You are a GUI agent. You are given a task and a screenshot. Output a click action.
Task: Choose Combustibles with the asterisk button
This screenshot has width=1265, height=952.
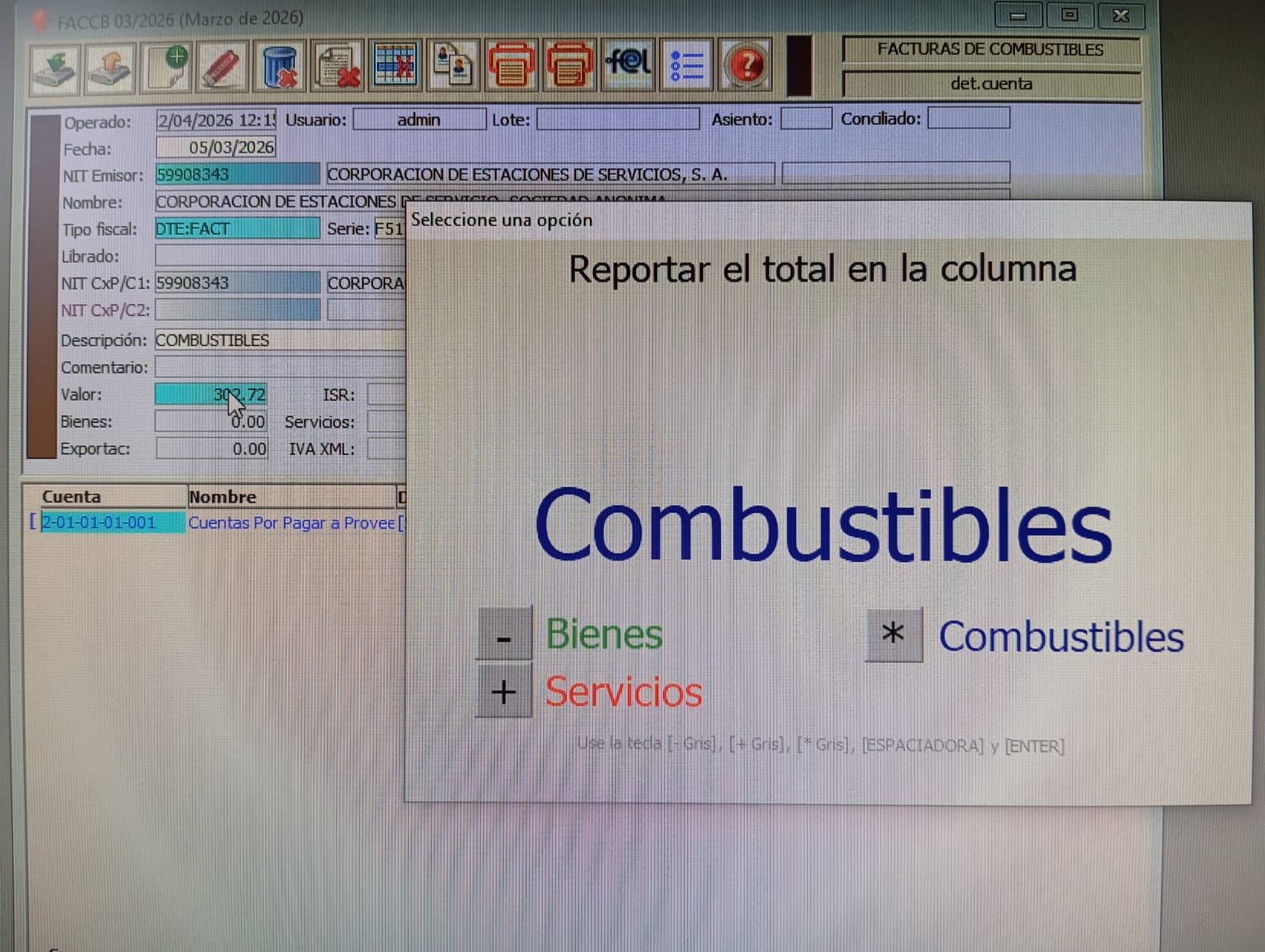pyautogui.click(x=893, y=634)
